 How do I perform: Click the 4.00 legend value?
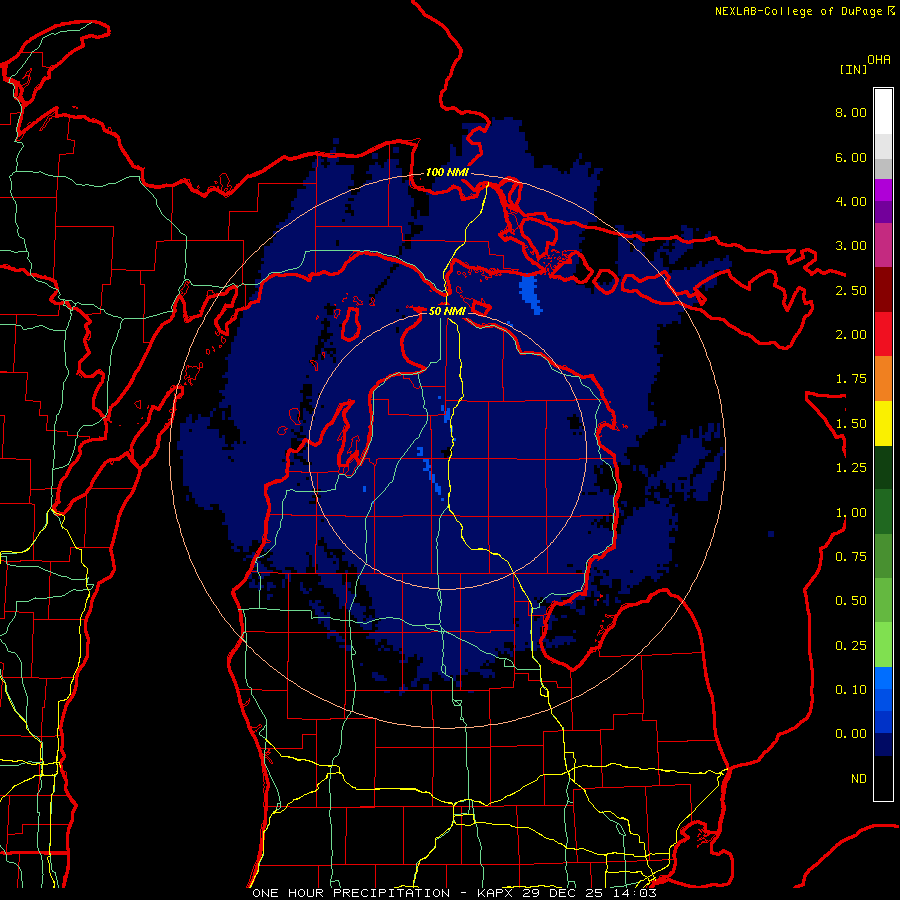[x=851, y=201]
